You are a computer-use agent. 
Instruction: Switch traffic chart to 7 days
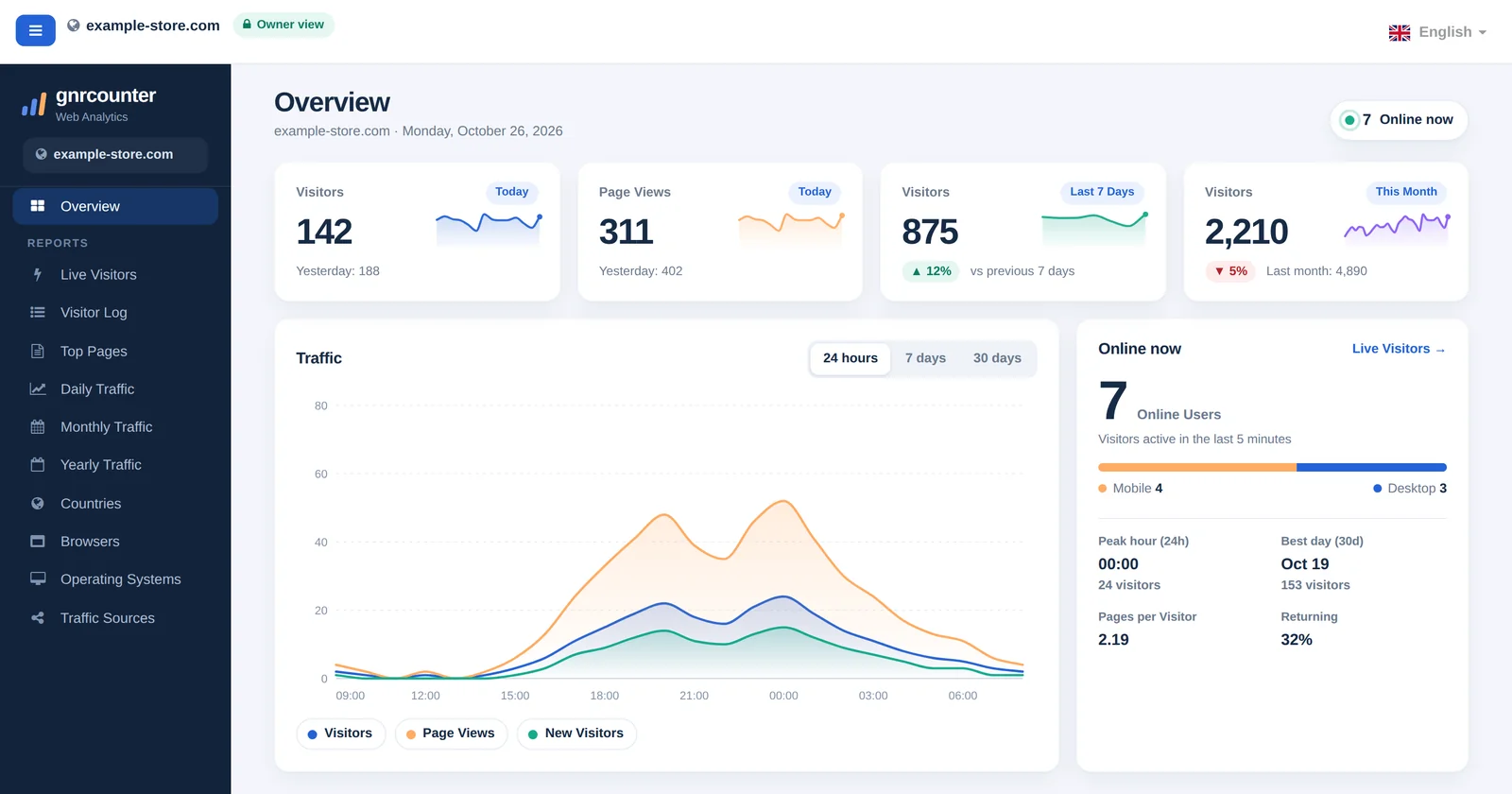click(925, 358)
